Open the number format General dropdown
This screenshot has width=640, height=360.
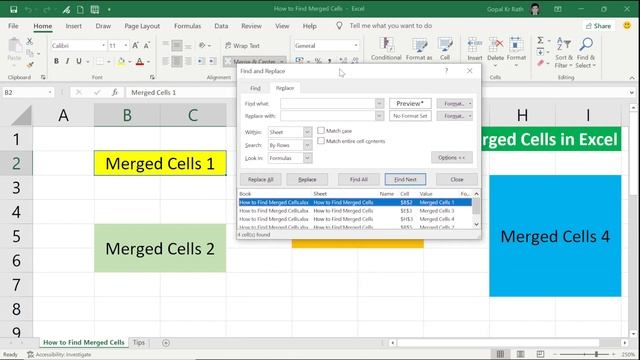coord(356,46)
